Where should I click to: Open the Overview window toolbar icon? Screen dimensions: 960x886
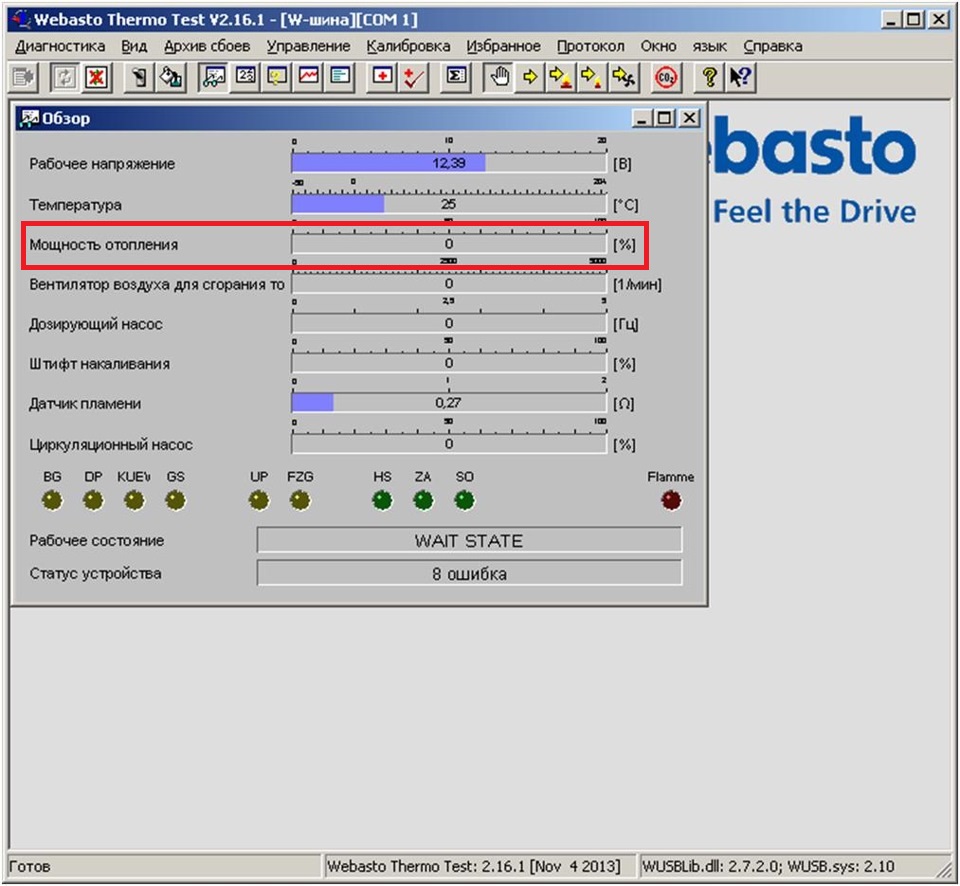click(214, 77)
